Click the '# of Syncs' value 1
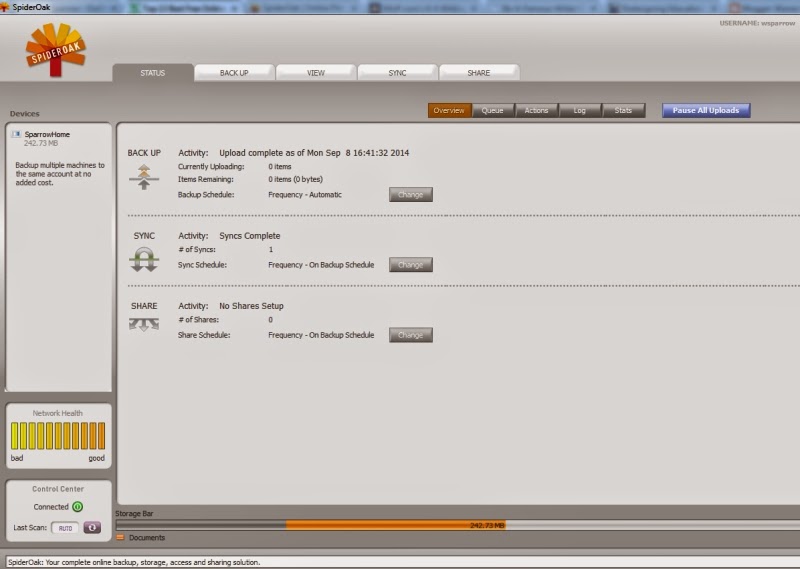 (x=271, y=250)
